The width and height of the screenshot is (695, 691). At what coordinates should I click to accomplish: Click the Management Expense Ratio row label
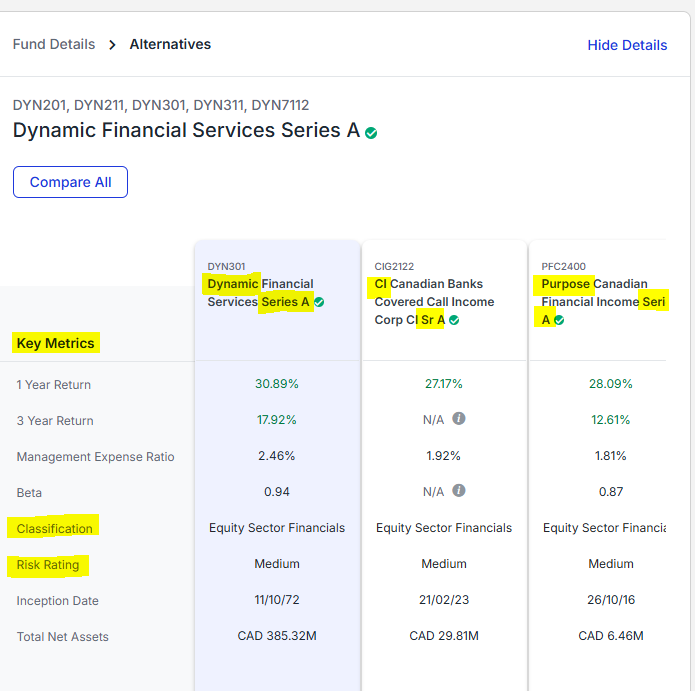(x=95, y=457)
